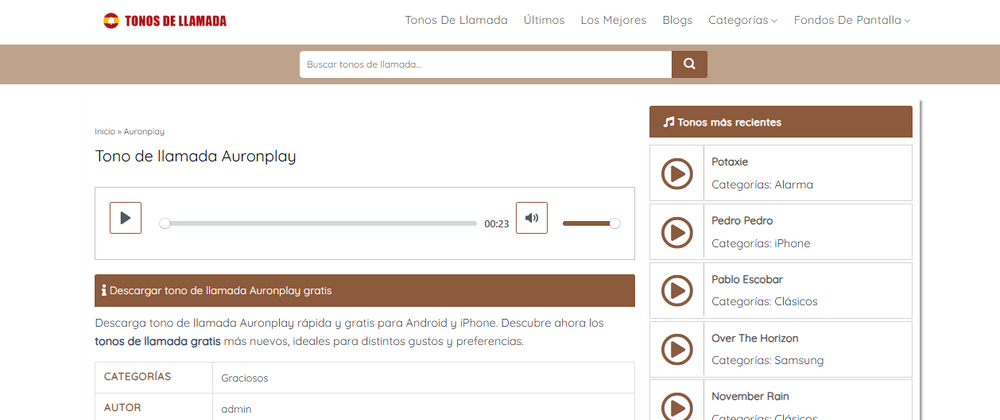Play the Over The Horizon ringtone
This screenshot has height=420, width=1000.
click(677, 349)
